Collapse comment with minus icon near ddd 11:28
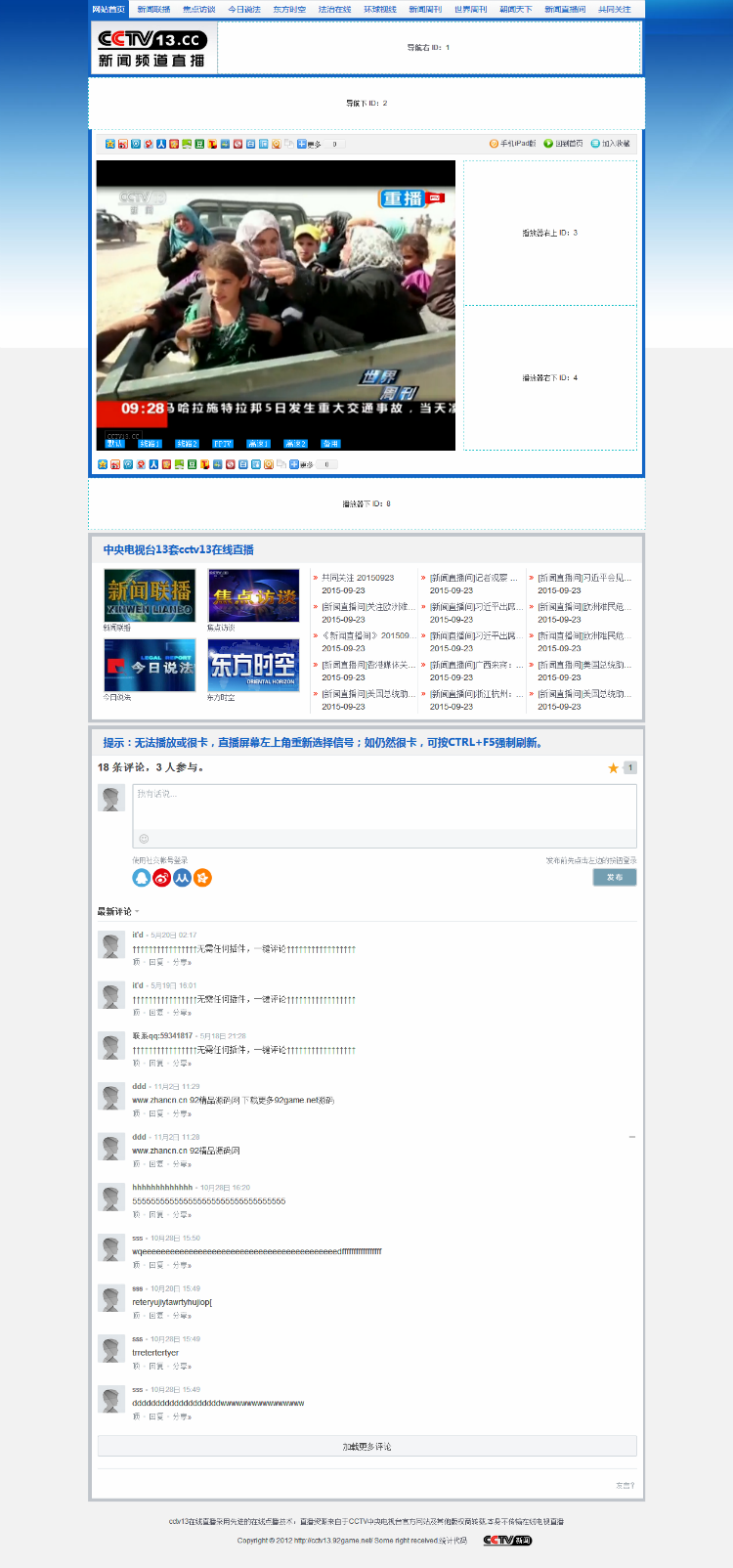This screenshot has width=733, height=1568. [632, 1137]
